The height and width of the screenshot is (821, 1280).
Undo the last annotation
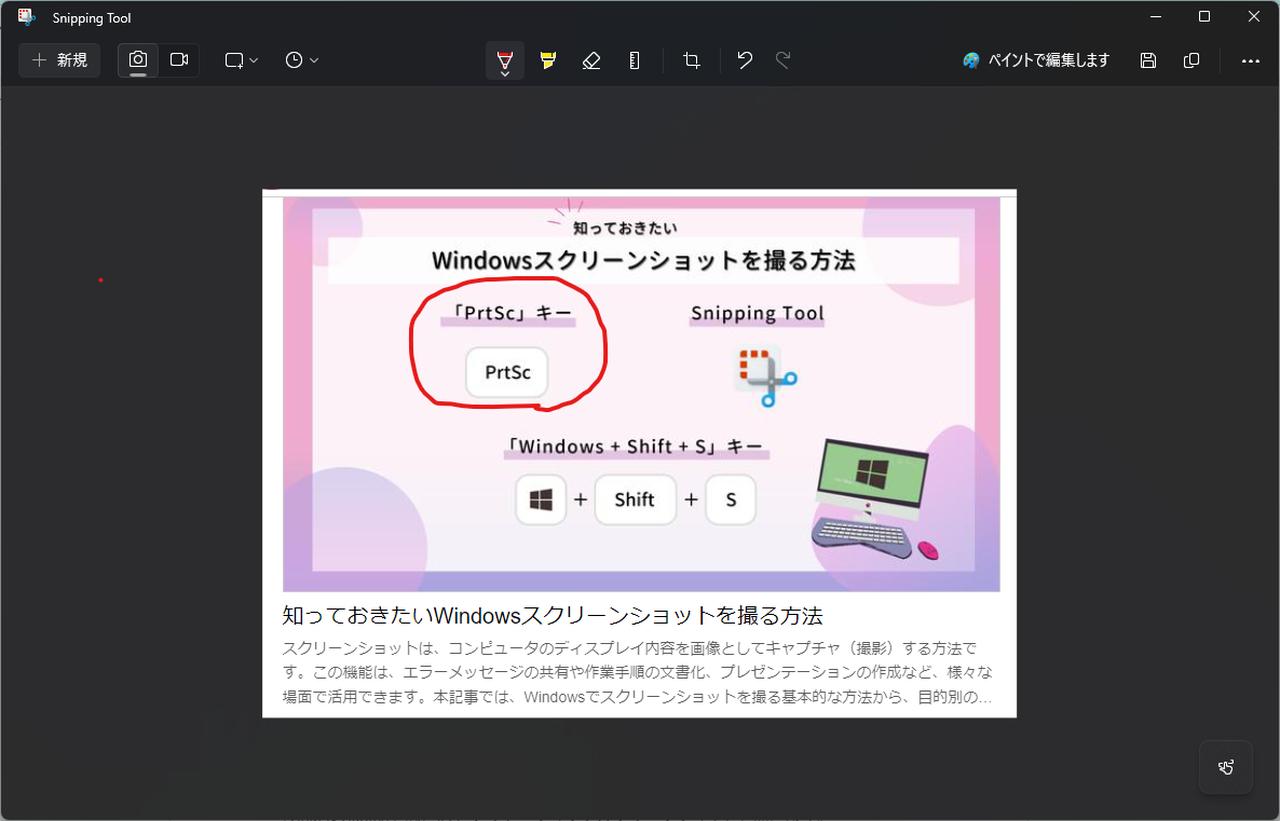click(744, 60)
